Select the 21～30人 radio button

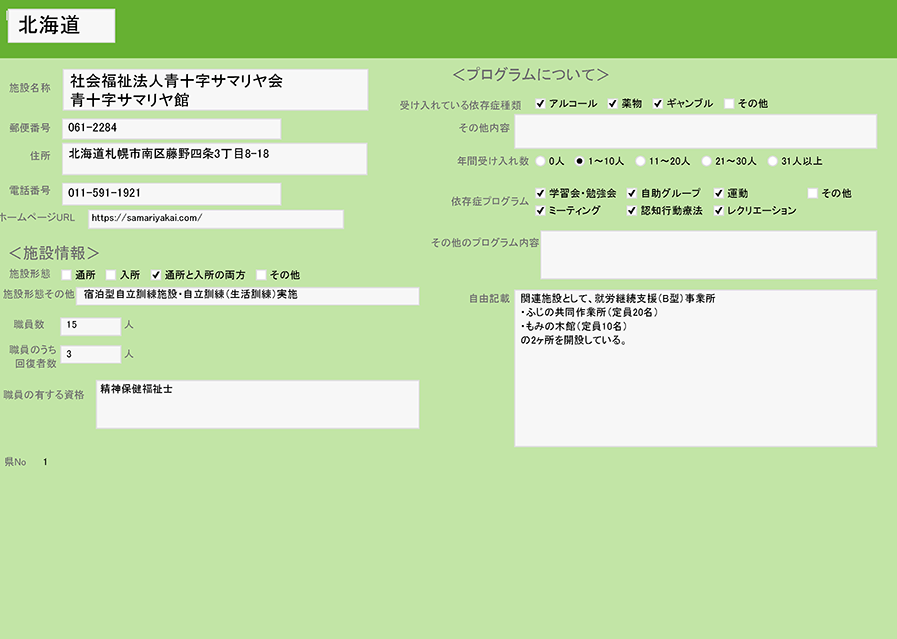coord(707,161)
